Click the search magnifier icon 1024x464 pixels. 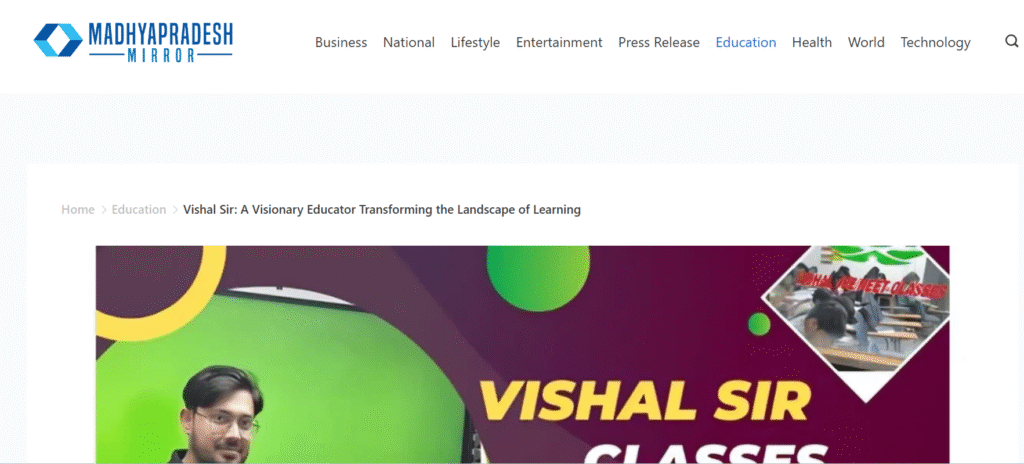click(x=1012, y=41)
